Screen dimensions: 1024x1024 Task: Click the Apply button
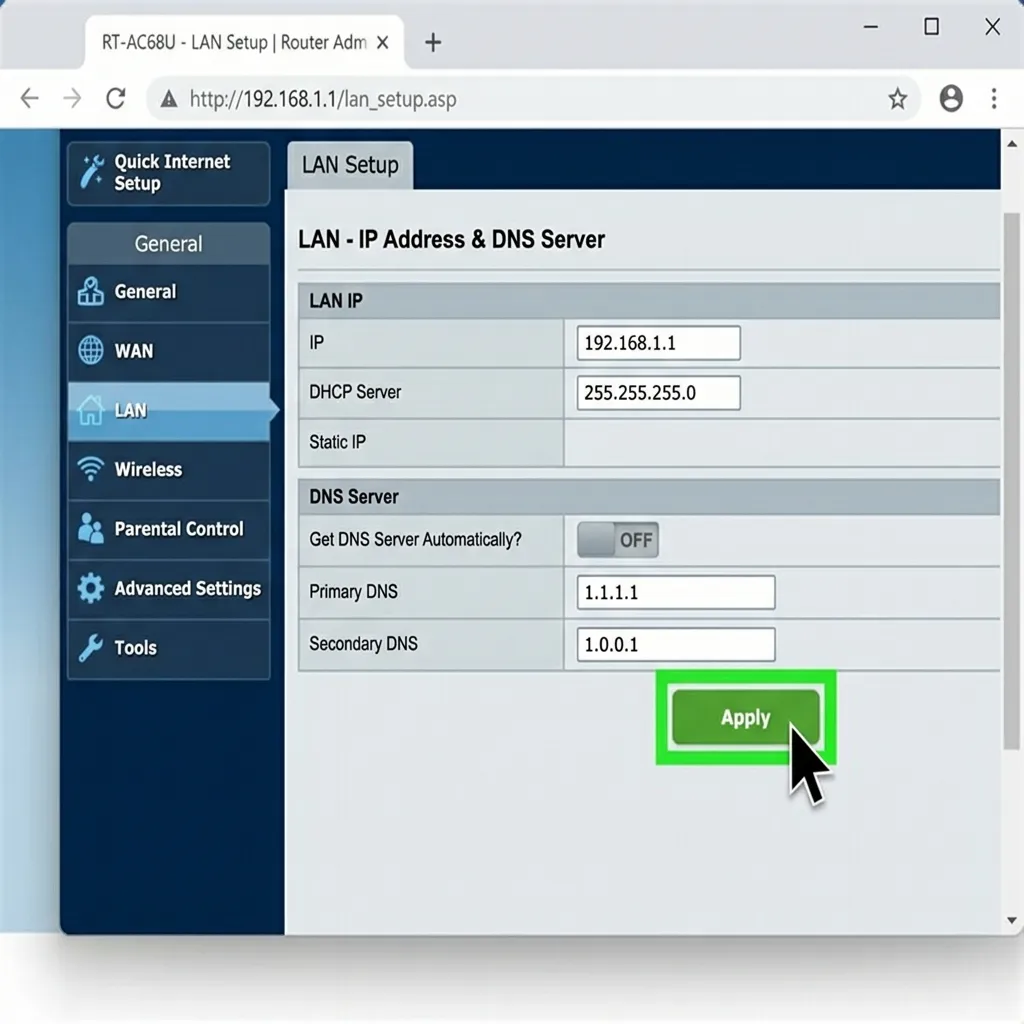tap(746, 717)
